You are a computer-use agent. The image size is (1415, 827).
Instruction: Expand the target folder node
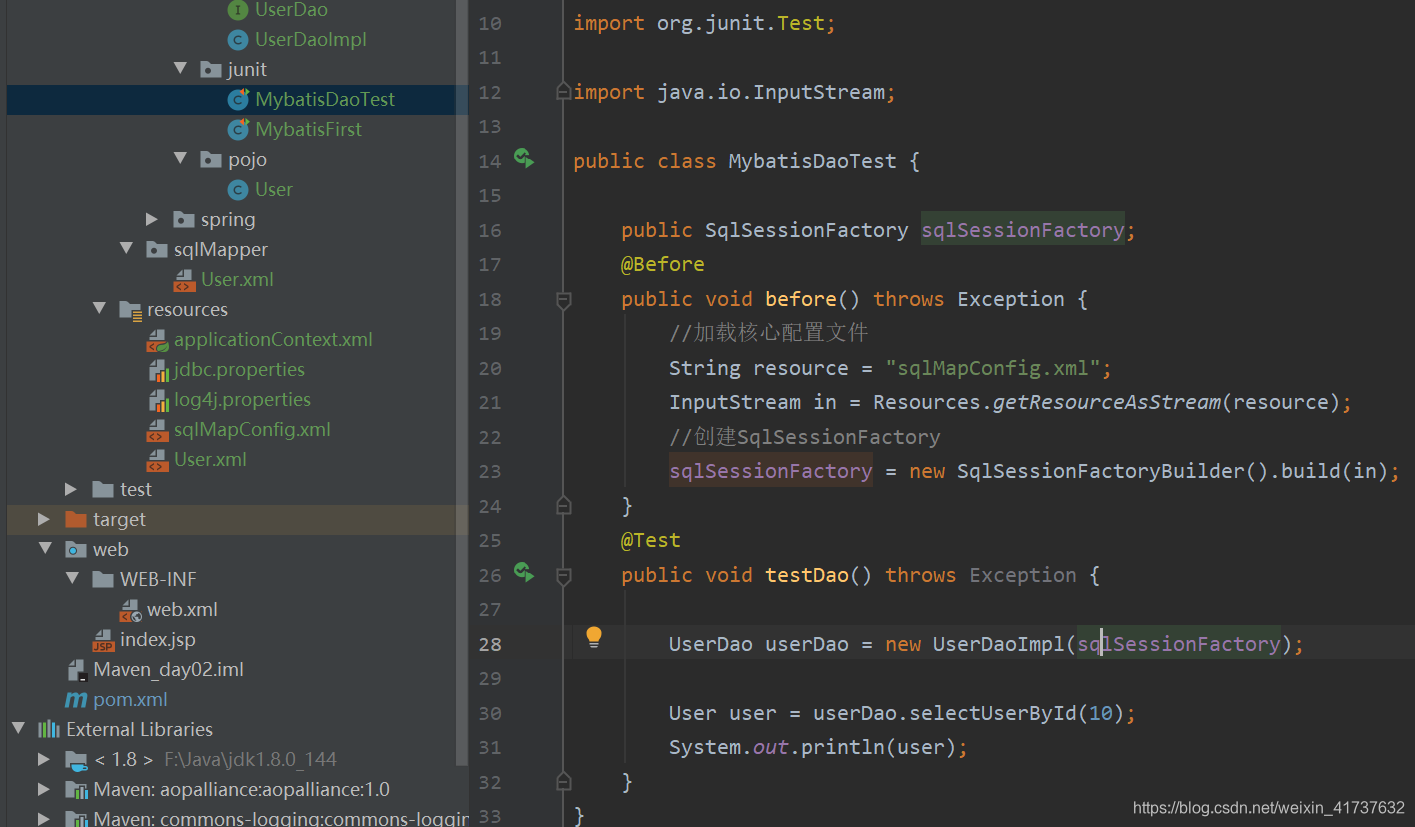coord(44,519)
